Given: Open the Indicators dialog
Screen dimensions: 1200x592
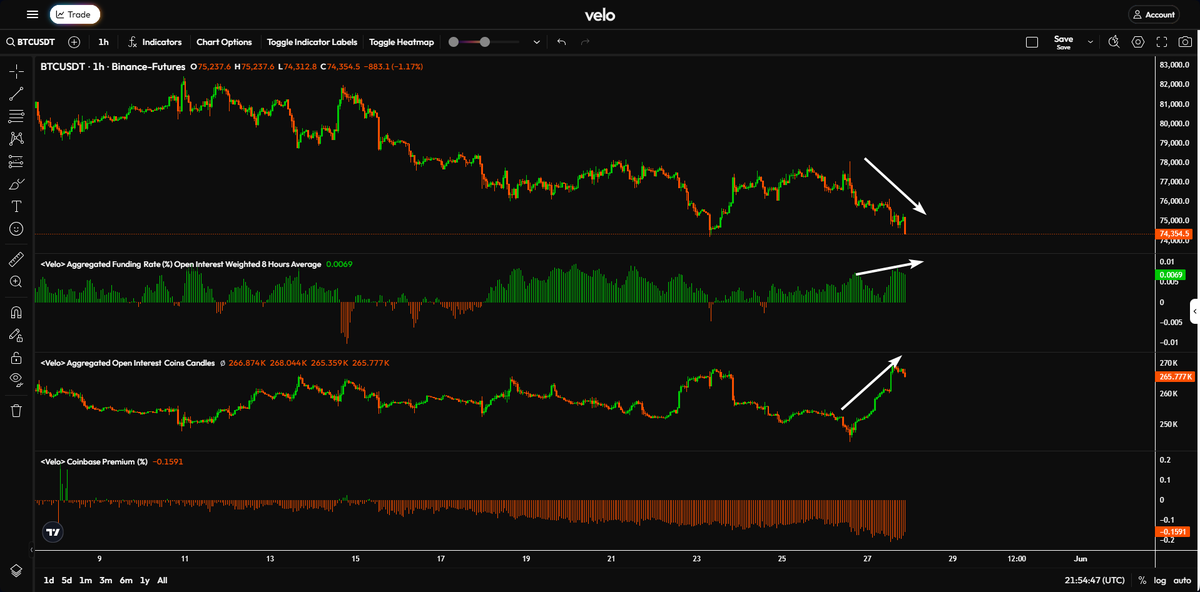Looking at the screenshot, I should tap(155, 42).
